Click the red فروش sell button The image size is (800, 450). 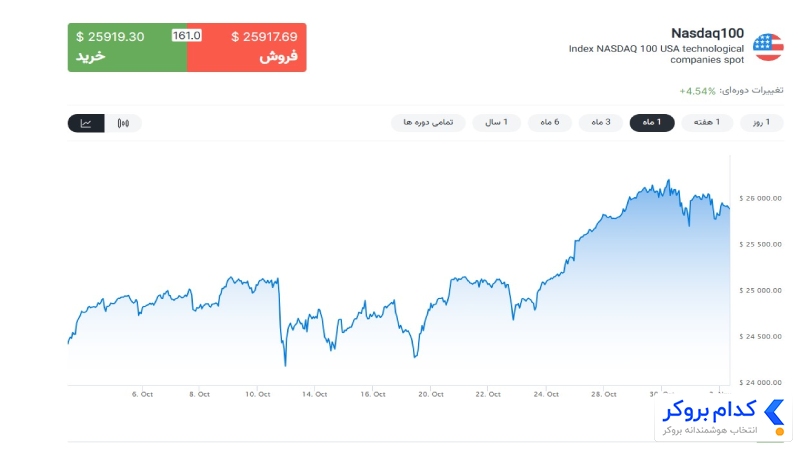click(x=247, y=47)
